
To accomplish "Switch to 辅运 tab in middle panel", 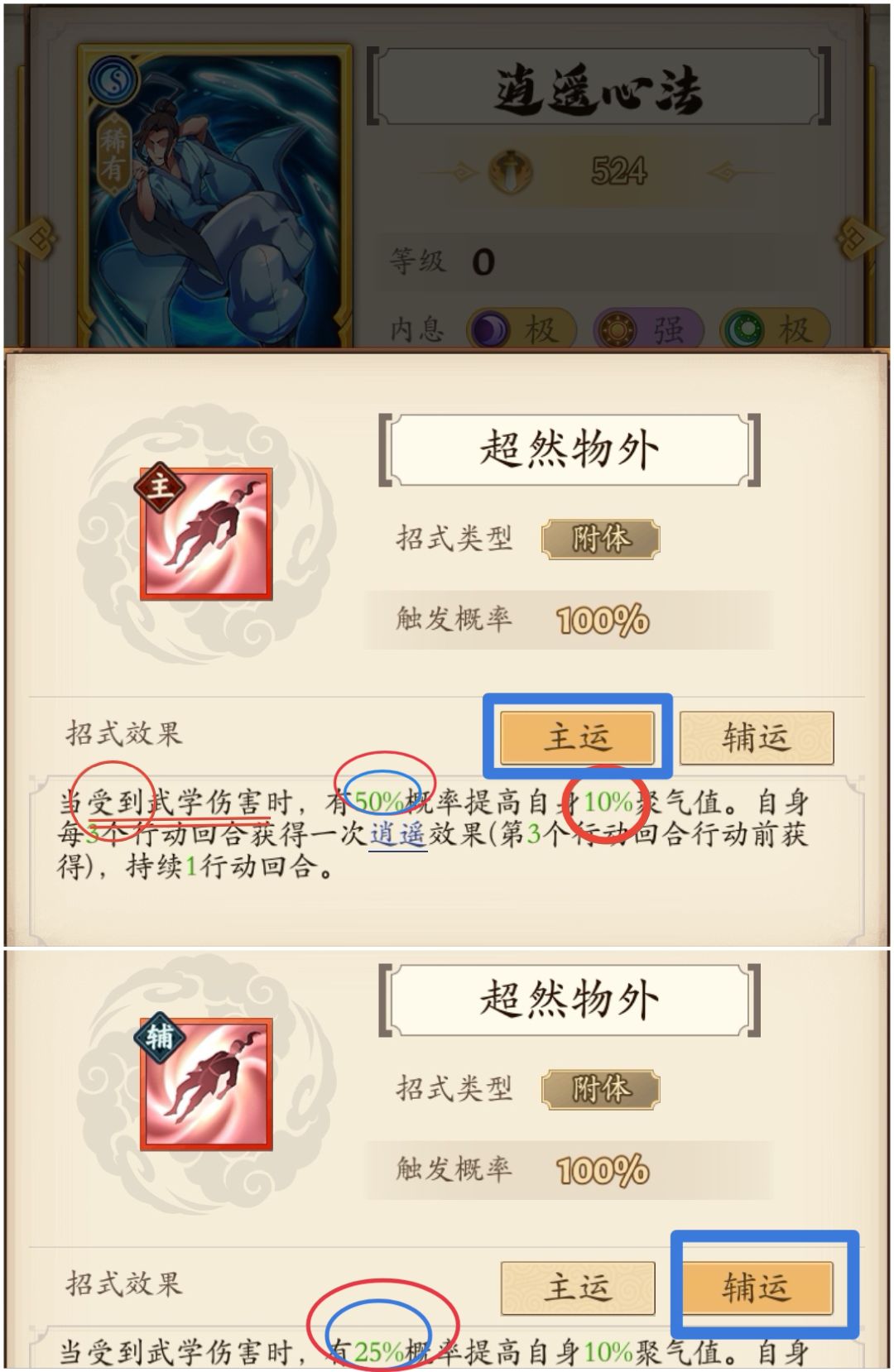I will (756, 737).
